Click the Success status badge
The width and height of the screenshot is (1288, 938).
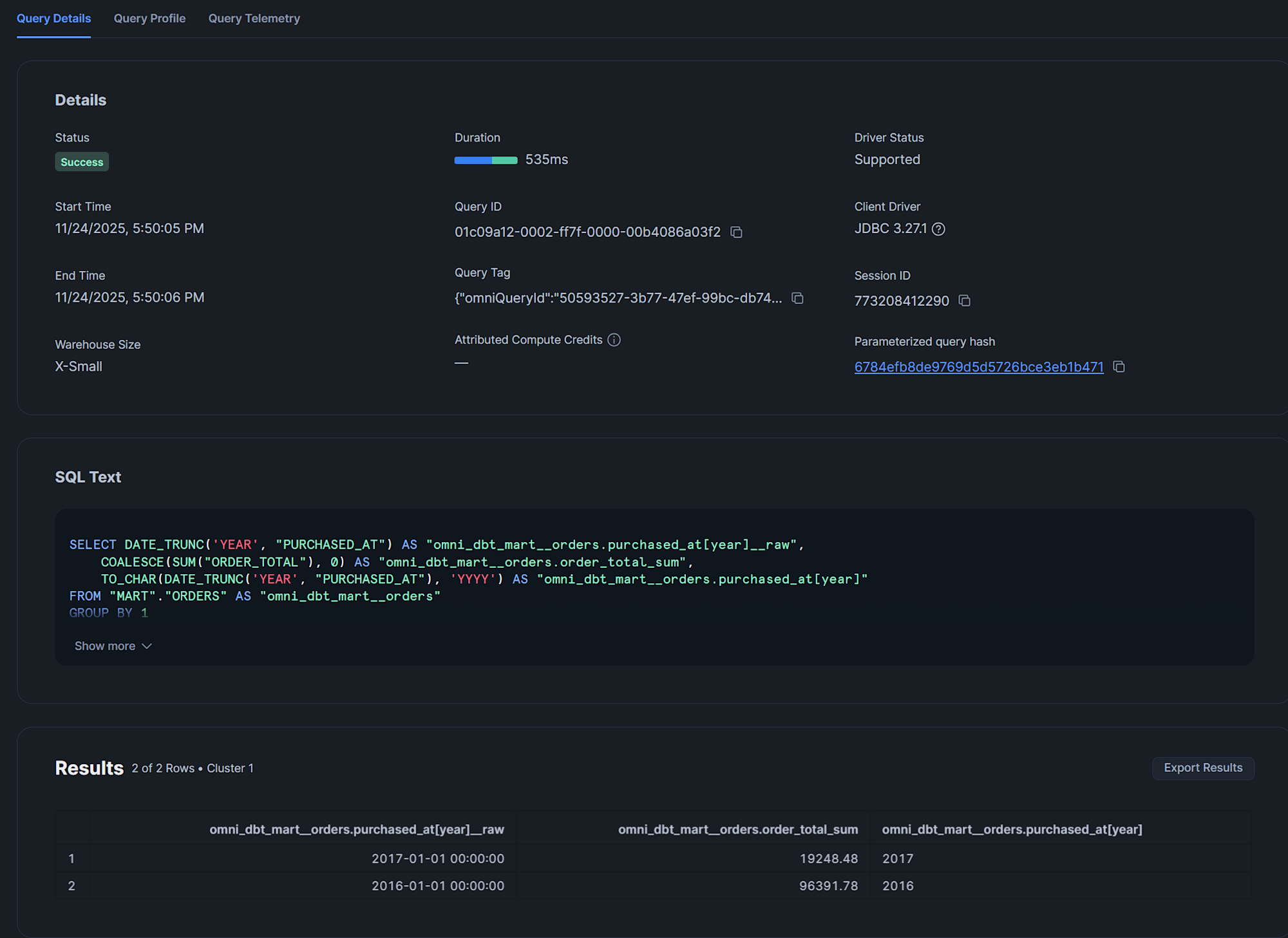click(82, 162)
